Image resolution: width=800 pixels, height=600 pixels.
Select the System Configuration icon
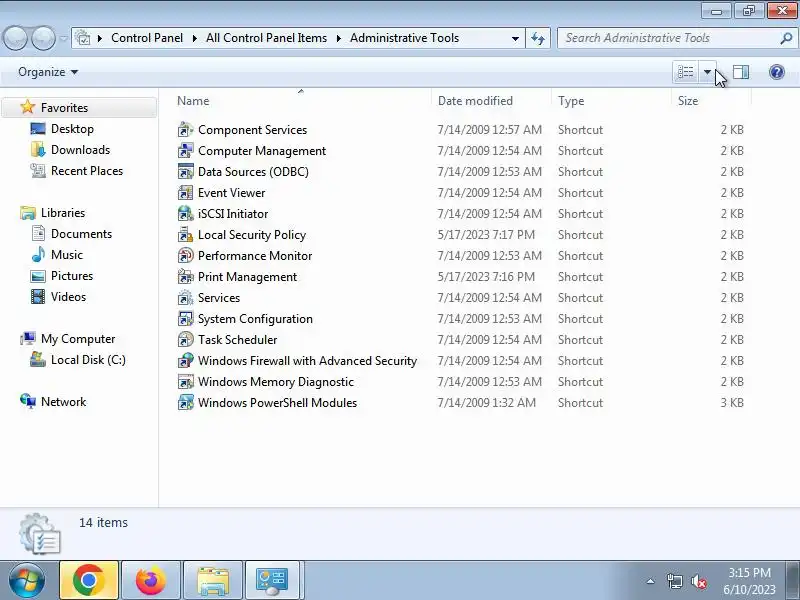tap(185, 318)
